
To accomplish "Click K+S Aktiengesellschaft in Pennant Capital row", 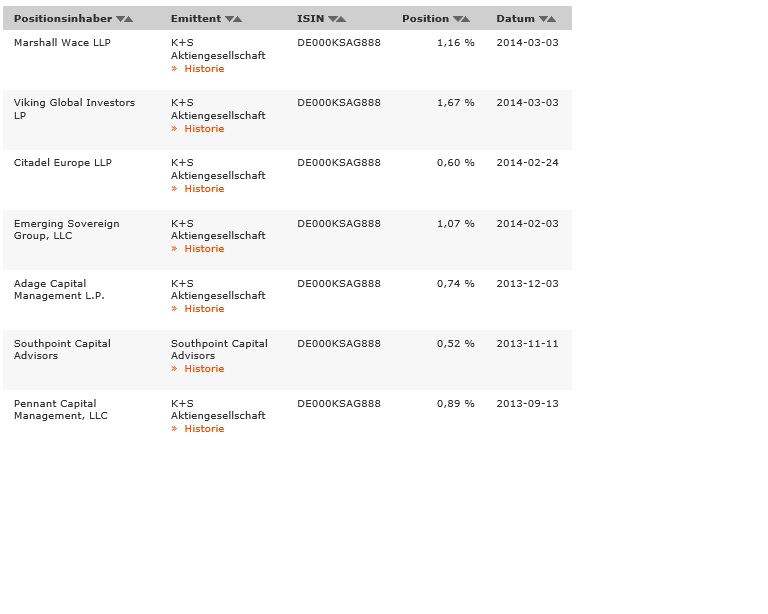I will tap(218, 409).
